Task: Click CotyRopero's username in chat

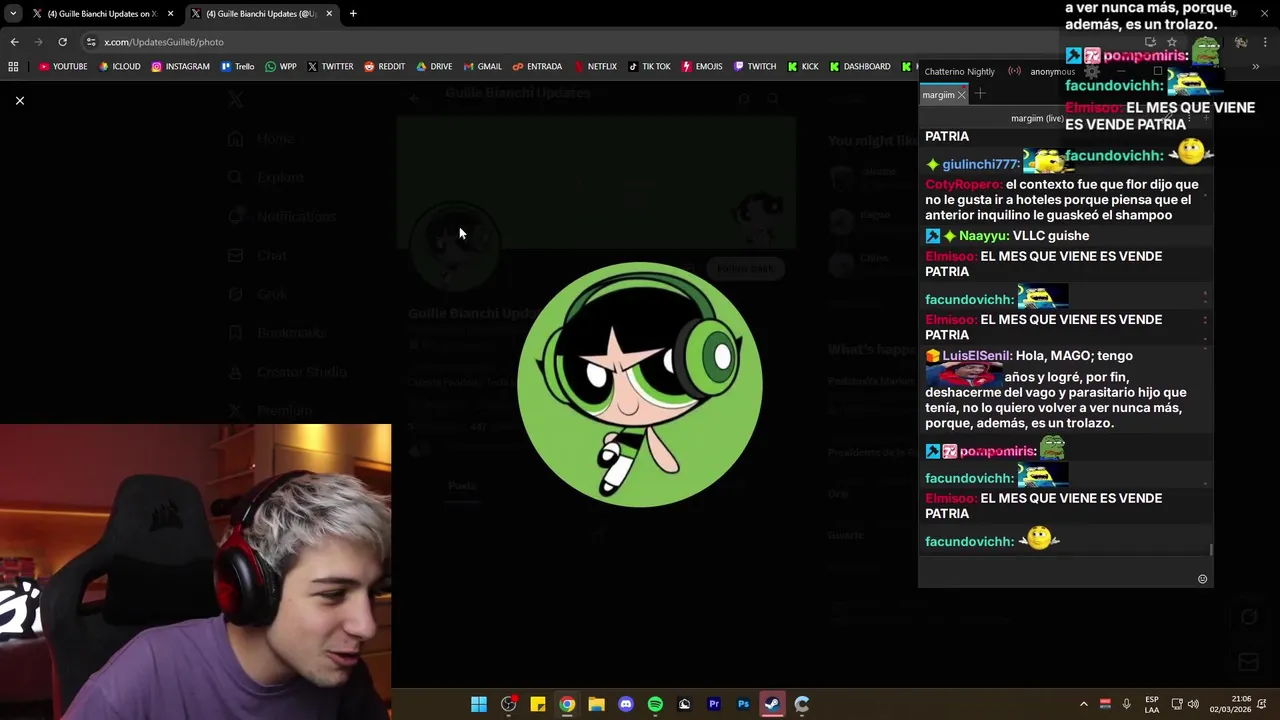Action: coord(962,185)
